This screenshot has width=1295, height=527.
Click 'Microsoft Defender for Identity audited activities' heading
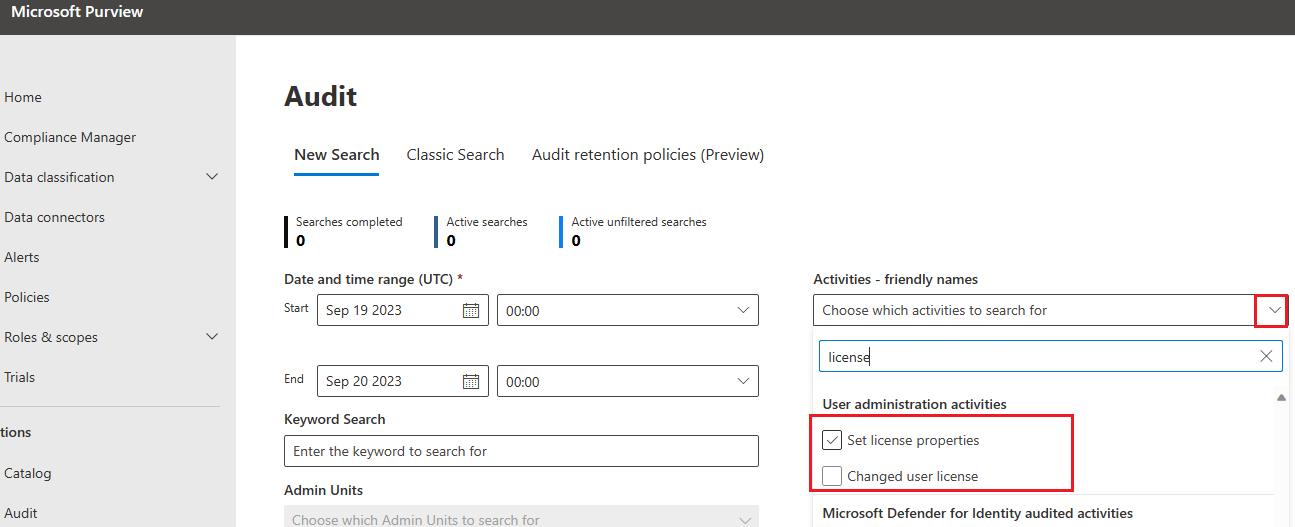[977, 513]
